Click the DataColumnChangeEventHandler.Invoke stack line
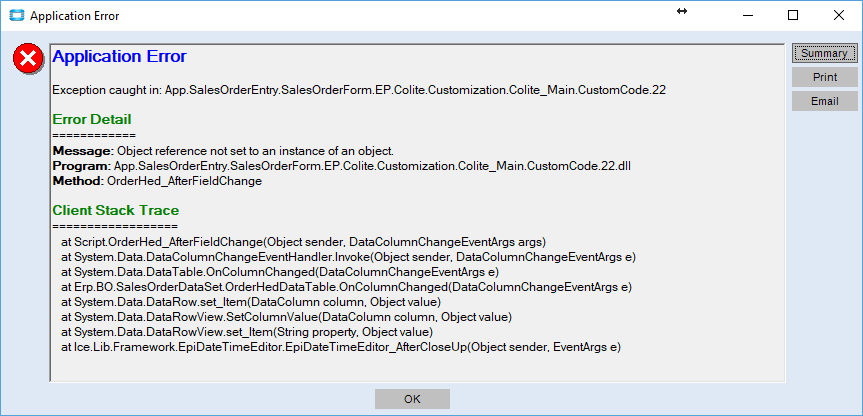 coord(349,257)
